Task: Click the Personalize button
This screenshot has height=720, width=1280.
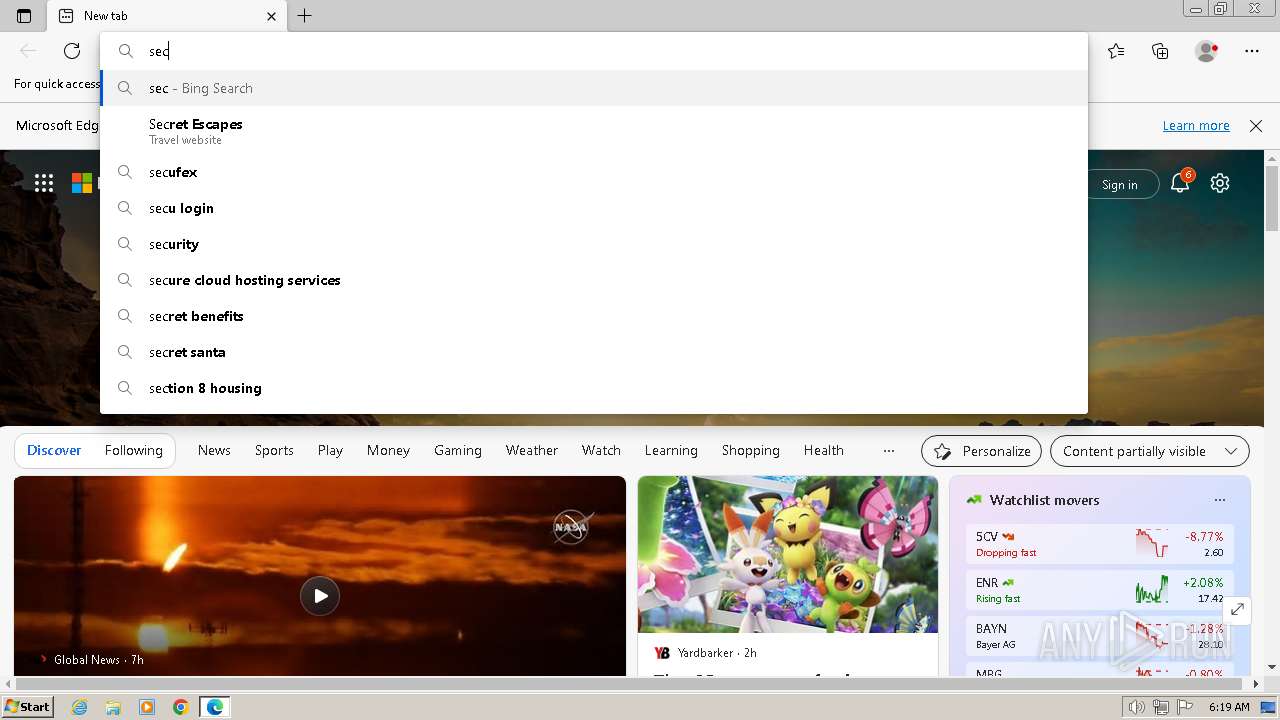Action: coord(981,451)
